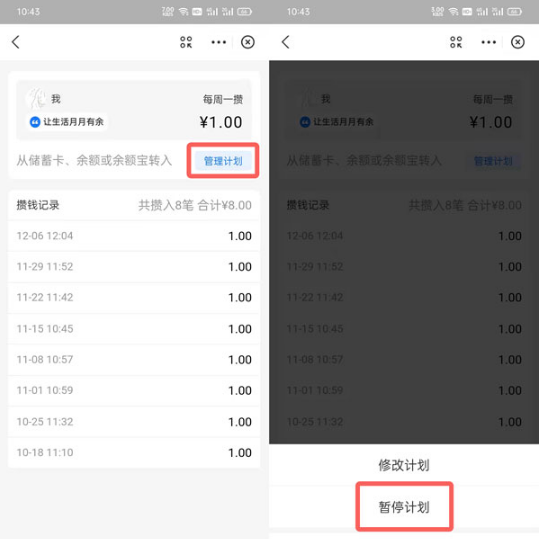Open record 11-01 10:59 in left screen
The image size is (539, 539).
[134, 391]
